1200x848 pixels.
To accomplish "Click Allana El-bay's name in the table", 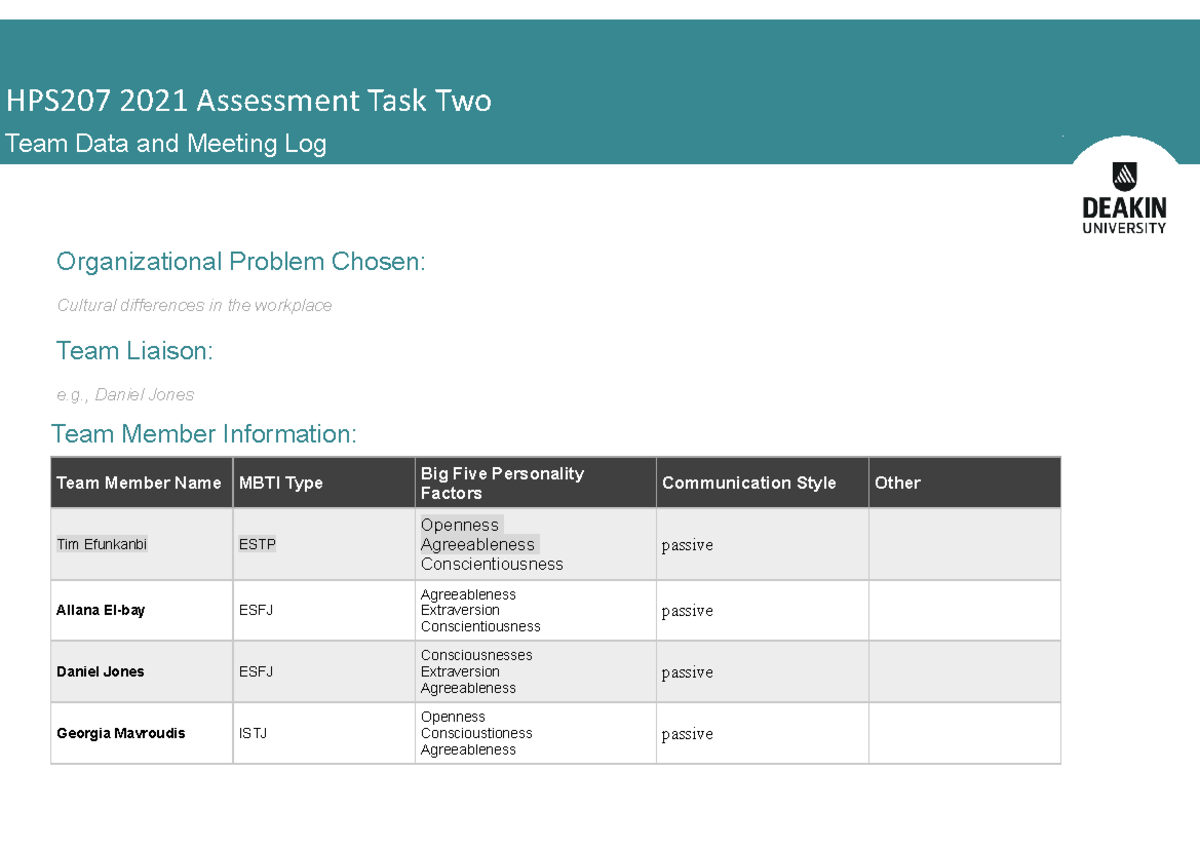I will tap(102, 610).
